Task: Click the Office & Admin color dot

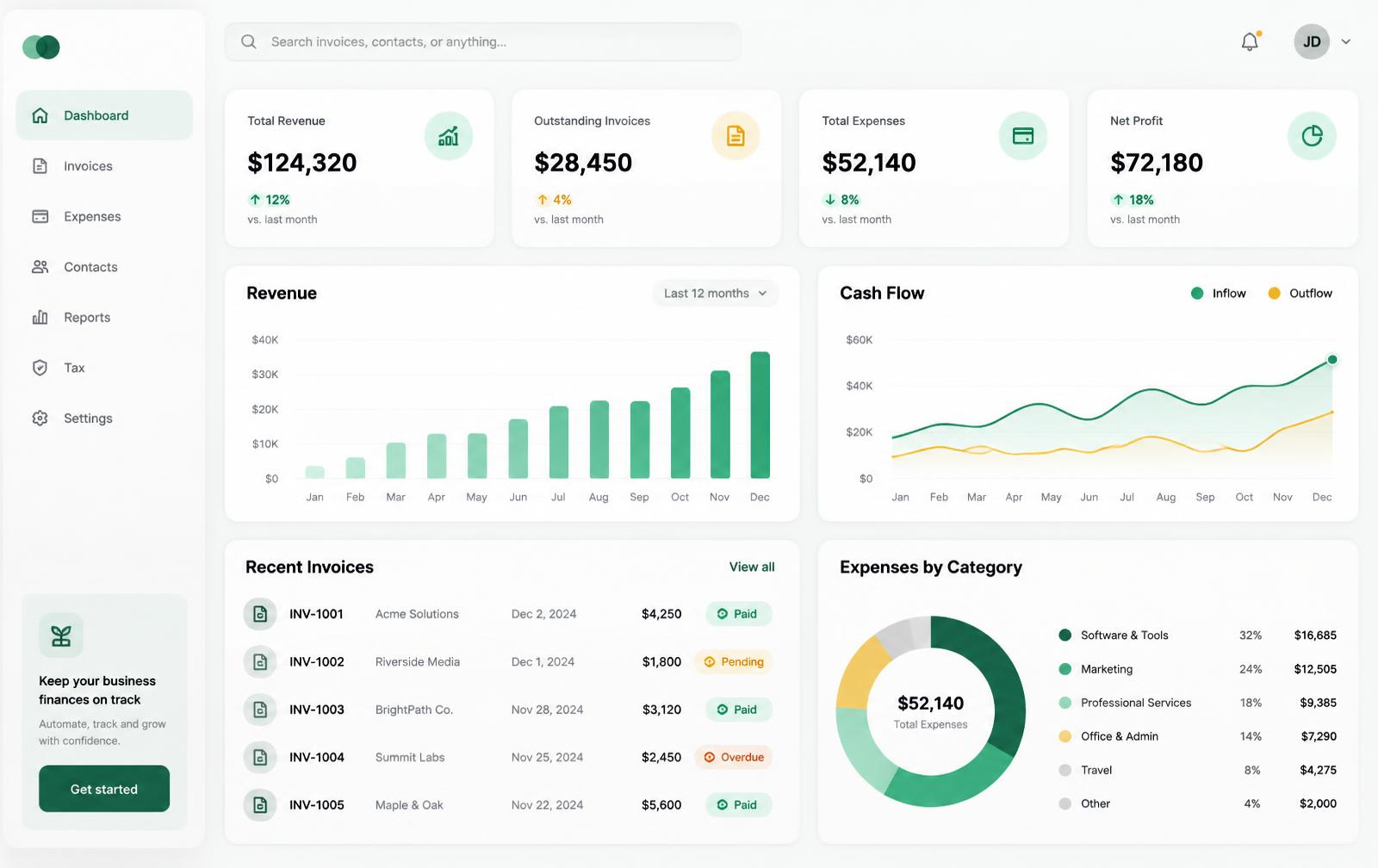Action: pyautogui.click(x=1065, y=736)
